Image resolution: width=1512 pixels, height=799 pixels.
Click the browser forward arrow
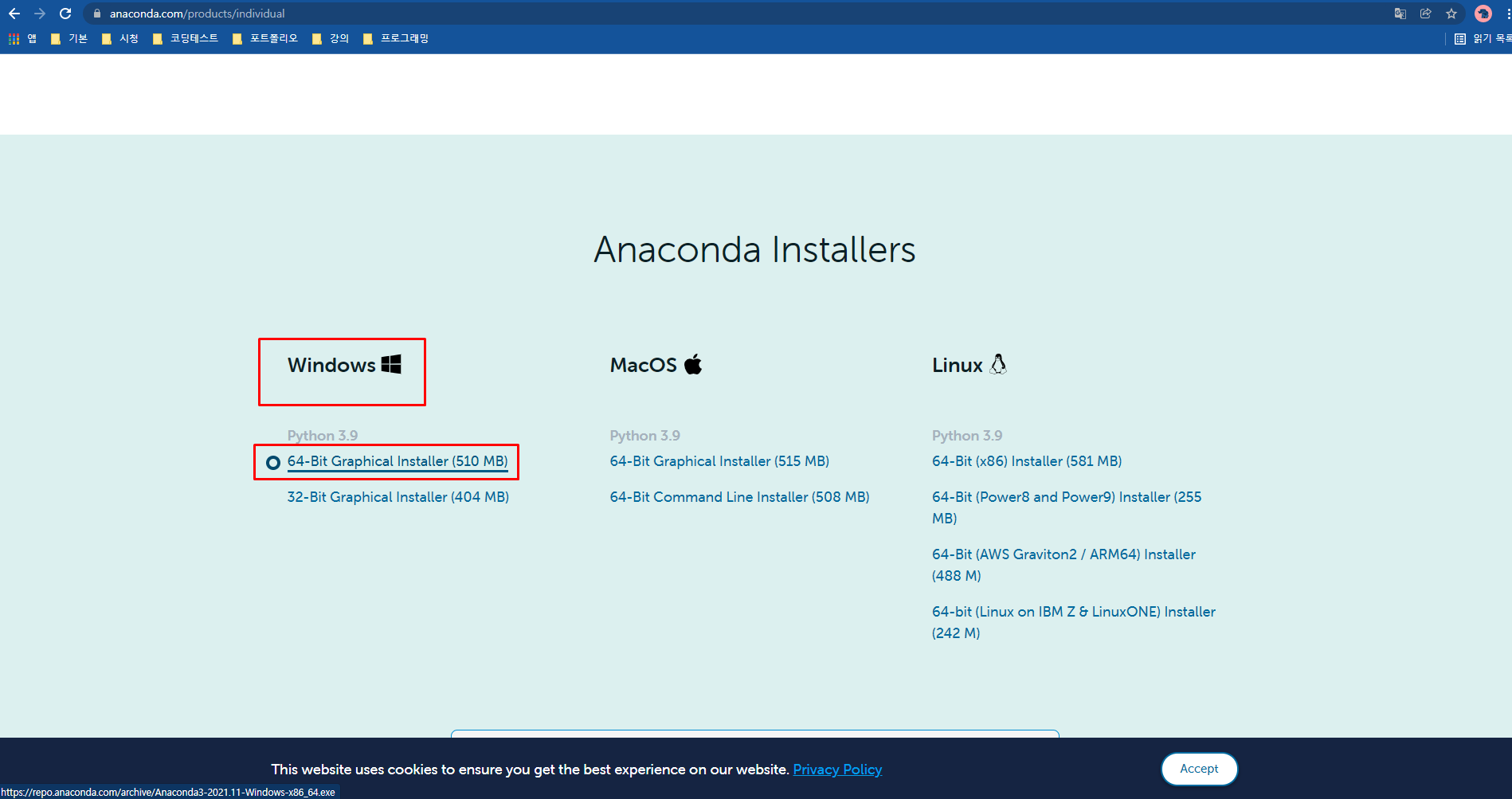[x=40, y=14]
